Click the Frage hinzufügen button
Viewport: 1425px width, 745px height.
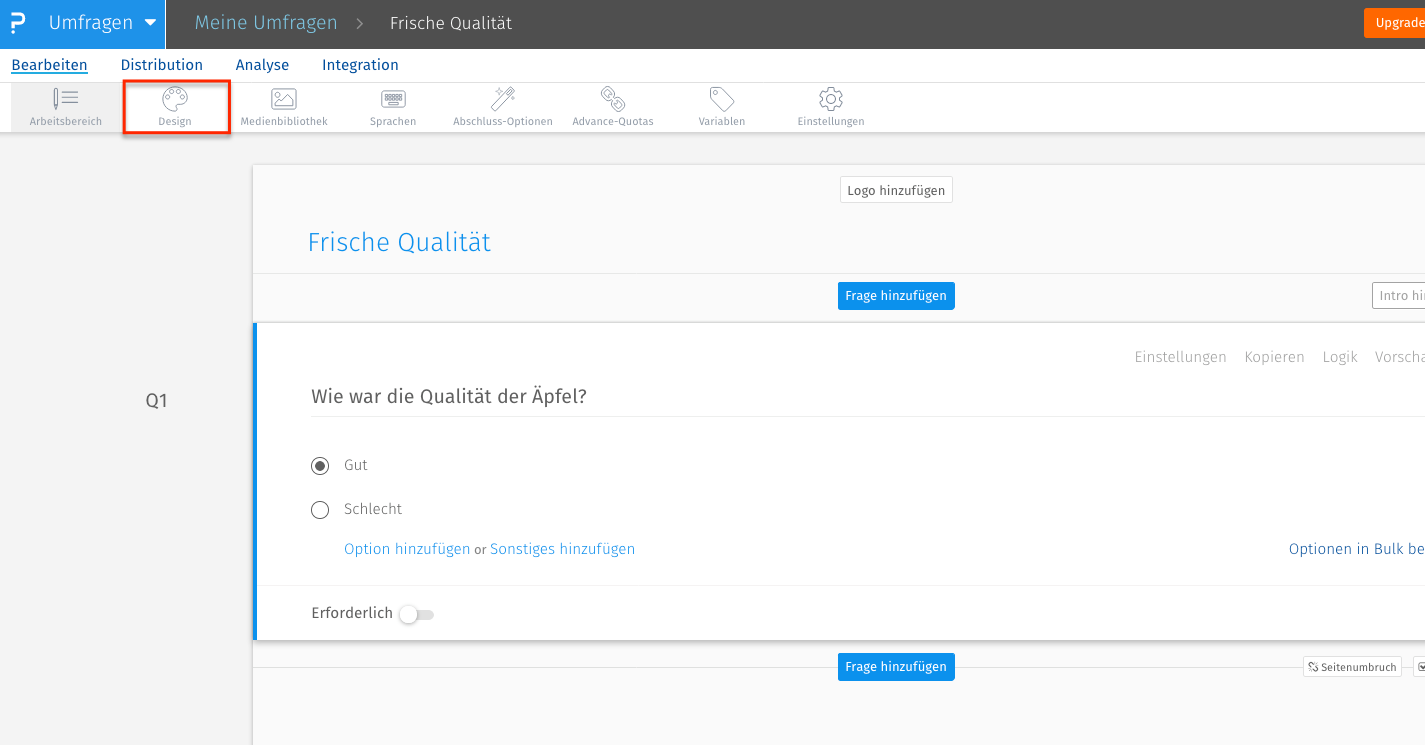[x=895, y=295]
